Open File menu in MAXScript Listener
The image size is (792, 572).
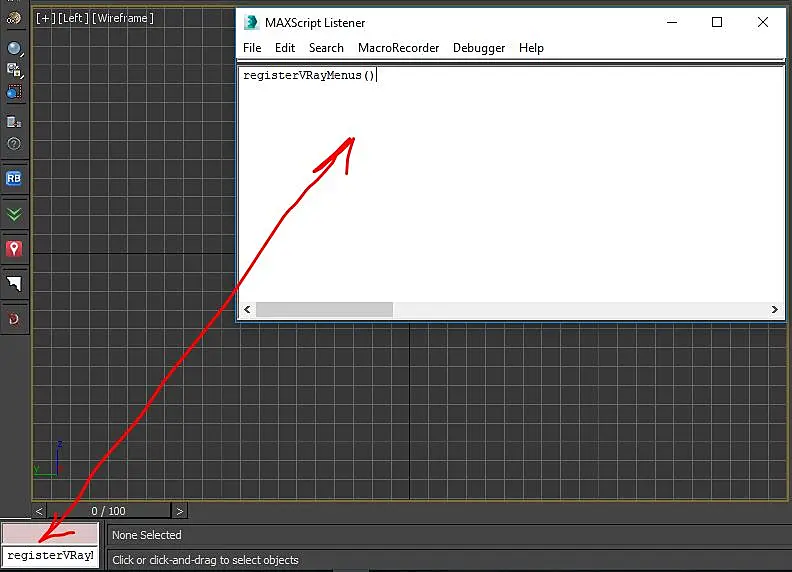click(252, 48)
